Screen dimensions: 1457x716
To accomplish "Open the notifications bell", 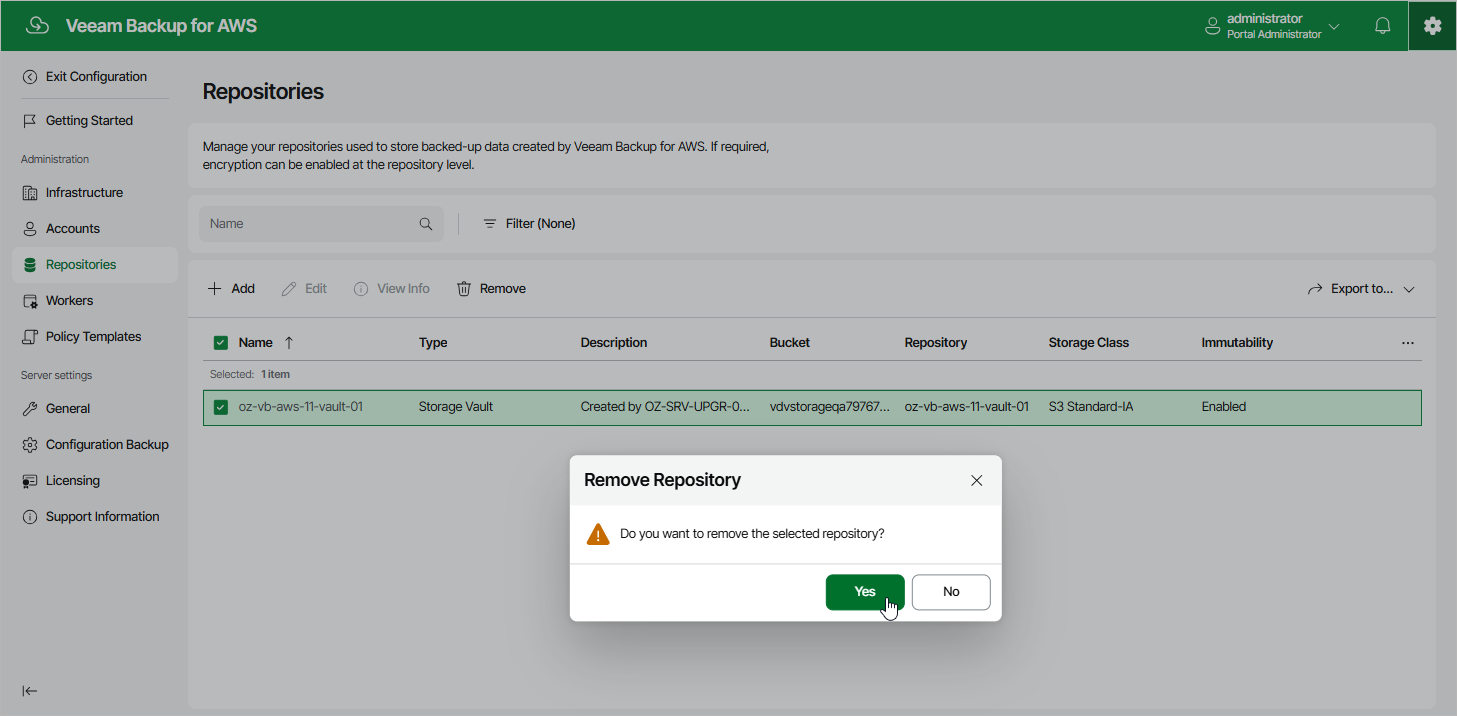I will coord(1383,26).
